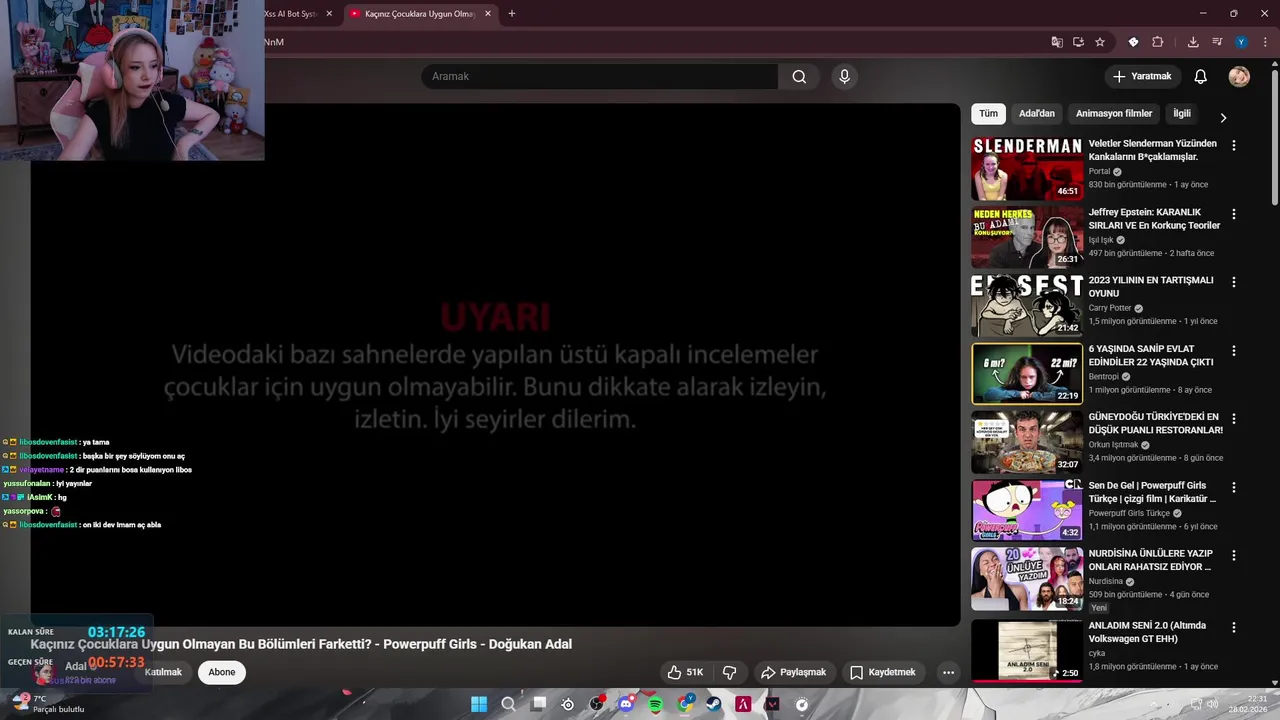The width and height of the screenshot is (1280, 720).
Task: Open the 2023 En Tartışmalı Oyunu thumbnail
Action: pos(1027,305)
